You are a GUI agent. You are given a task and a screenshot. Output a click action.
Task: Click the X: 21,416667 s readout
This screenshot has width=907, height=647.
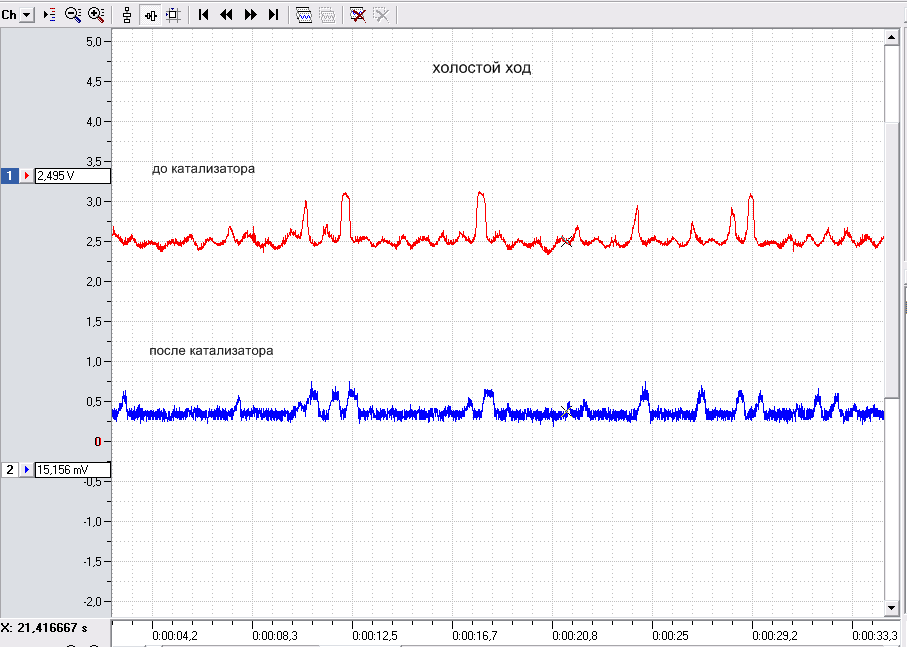pos(44,627)
